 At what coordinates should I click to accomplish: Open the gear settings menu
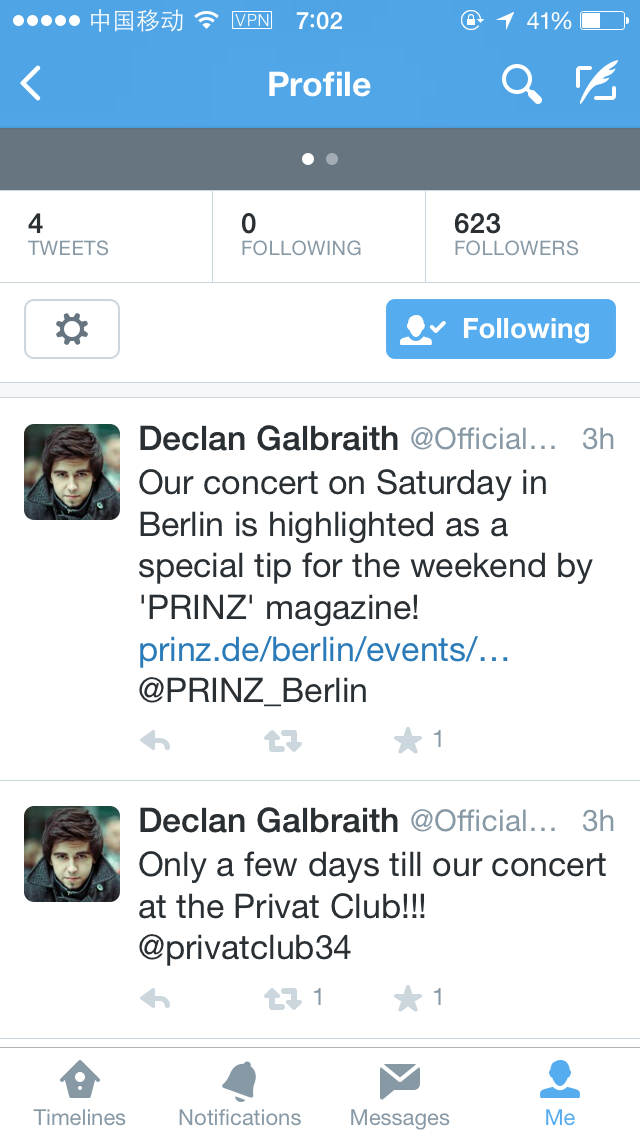[72, 329]
